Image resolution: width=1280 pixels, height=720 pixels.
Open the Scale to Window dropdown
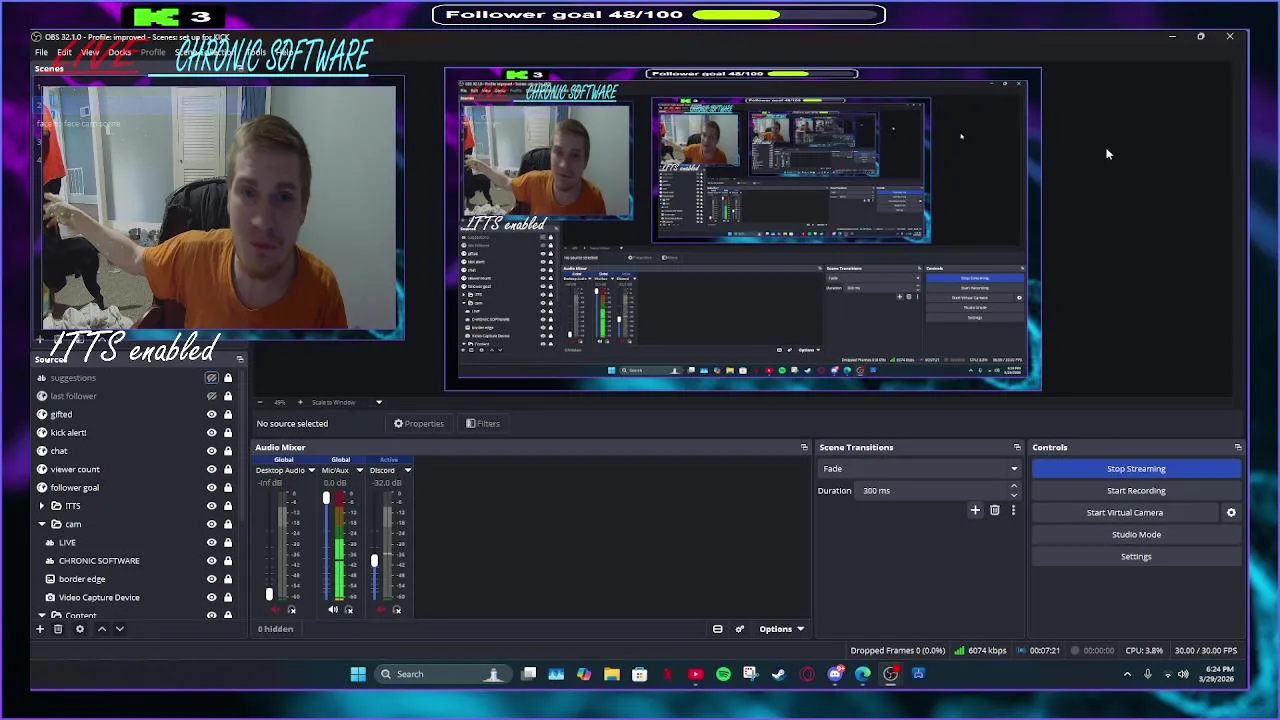(346, 402)
